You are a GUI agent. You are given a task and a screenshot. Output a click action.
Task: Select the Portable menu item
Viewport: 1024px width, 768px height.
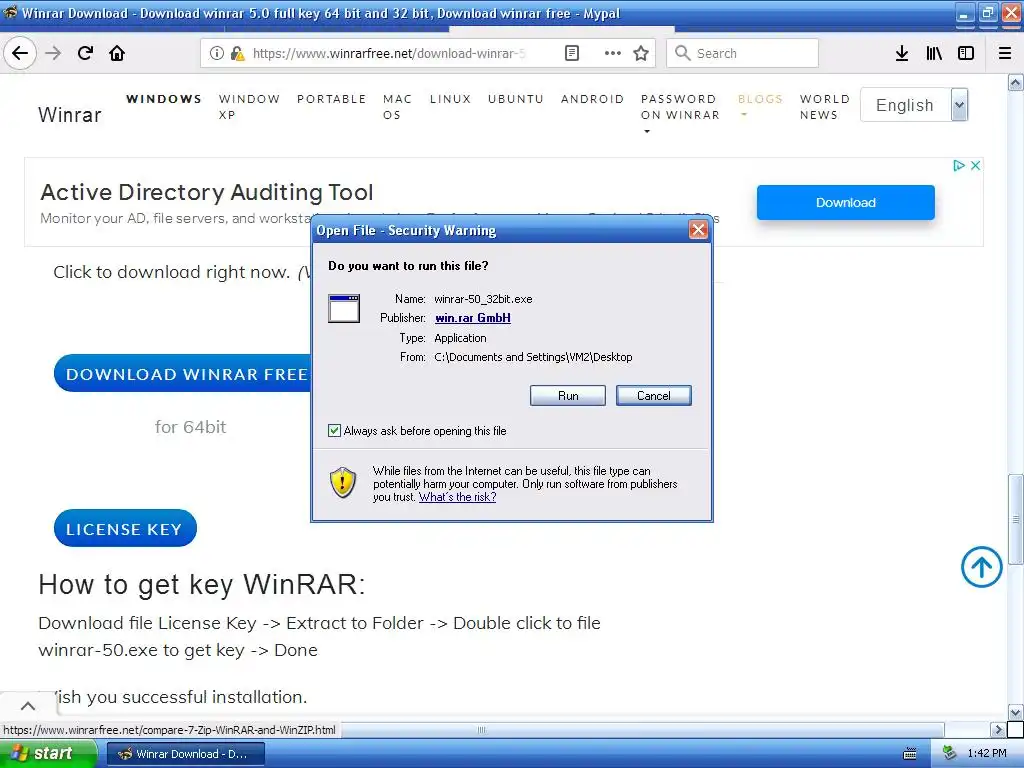pos(332,99)
